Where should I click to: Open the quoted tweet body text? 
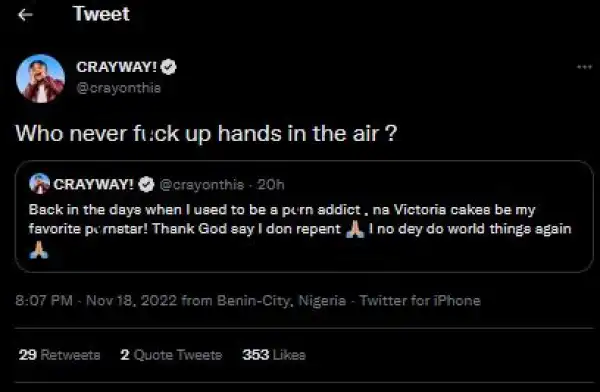[x=300, y=229]
